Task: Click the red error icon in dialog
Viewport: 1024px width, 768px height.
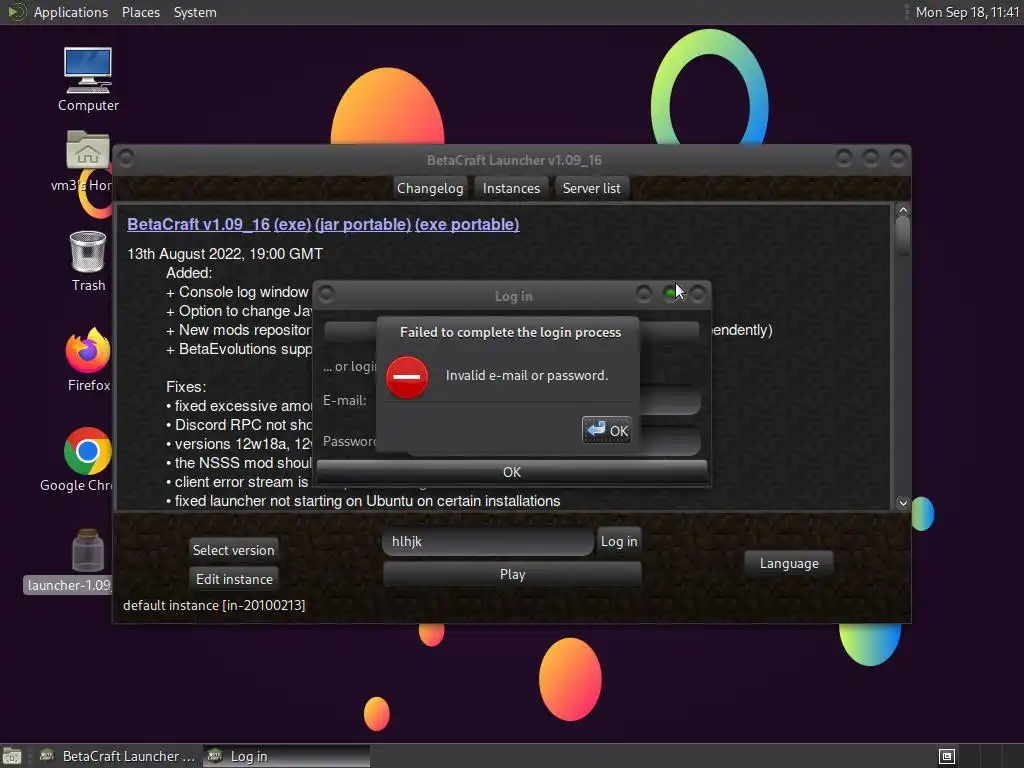Action: 407,377
